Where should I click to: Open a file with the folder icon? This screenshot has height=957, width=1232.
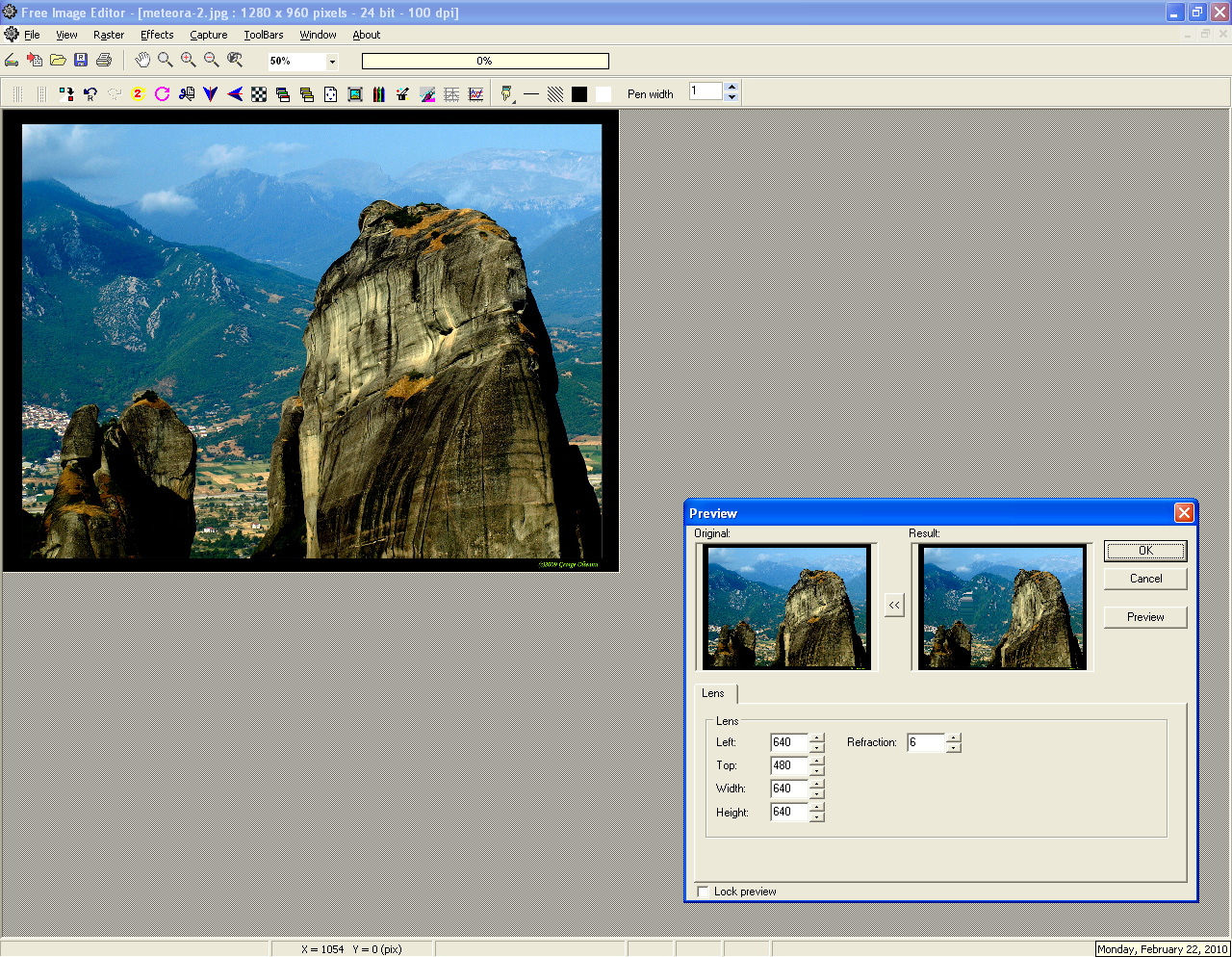[x=58, y=61]
